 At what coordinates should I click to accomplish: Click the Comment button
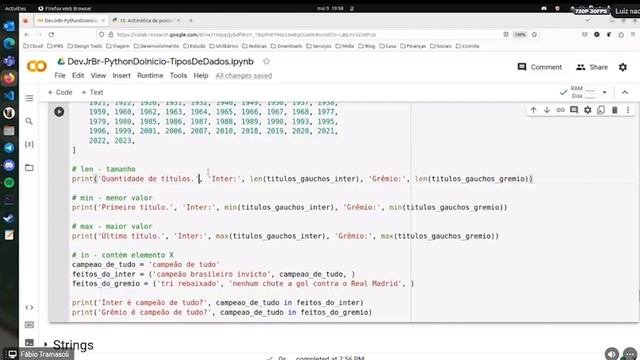(x=540, y=67)
